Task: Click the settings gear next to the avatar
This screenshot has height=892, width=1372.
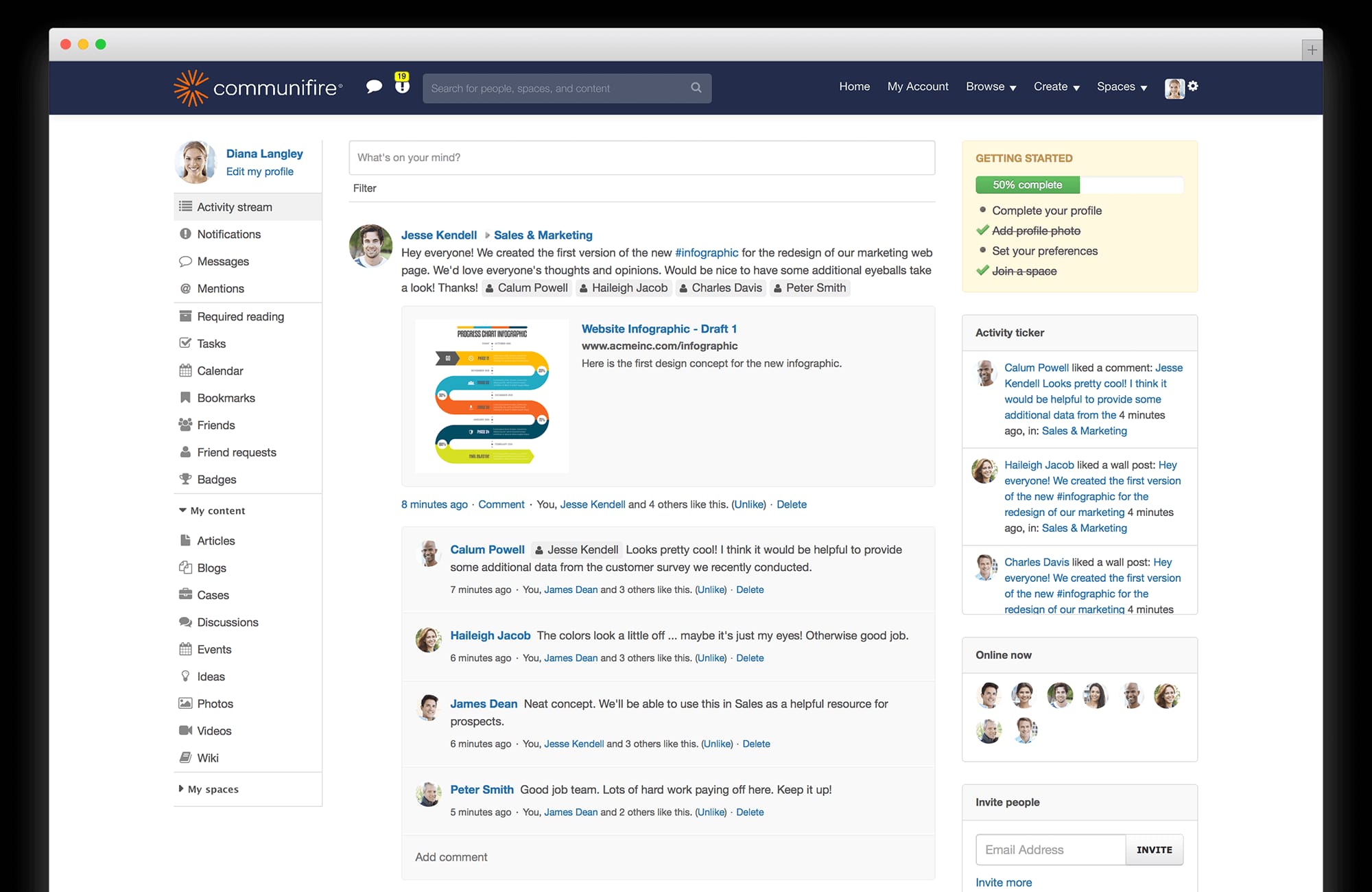Action: pyautogui.click(x=1194, y=87)
